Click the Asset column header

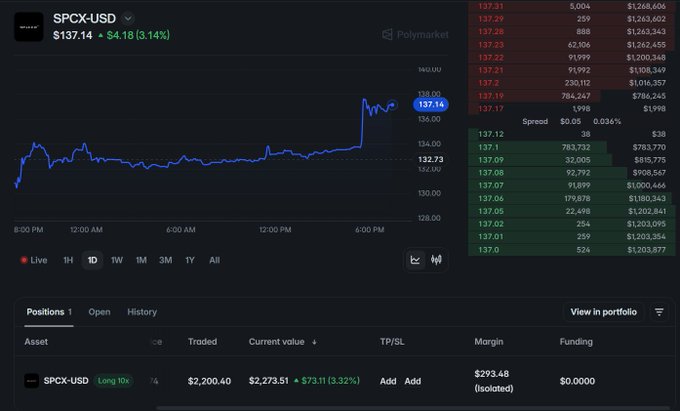[x=36, y=342]
